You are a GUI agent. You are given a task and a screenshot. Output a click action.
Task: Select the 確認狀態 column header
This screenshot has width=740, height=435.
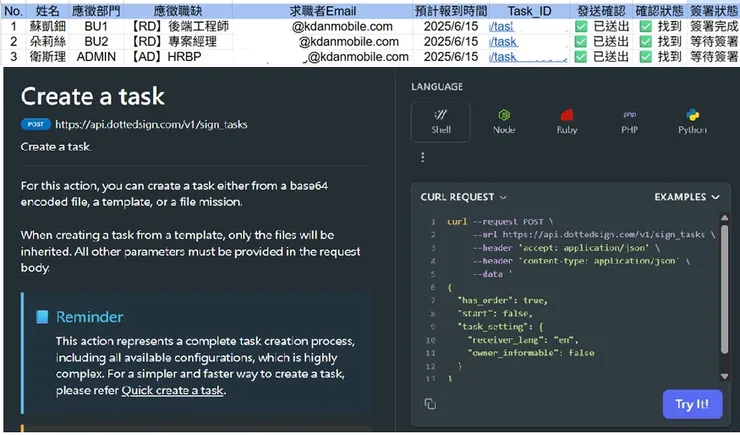pos(659,11)
